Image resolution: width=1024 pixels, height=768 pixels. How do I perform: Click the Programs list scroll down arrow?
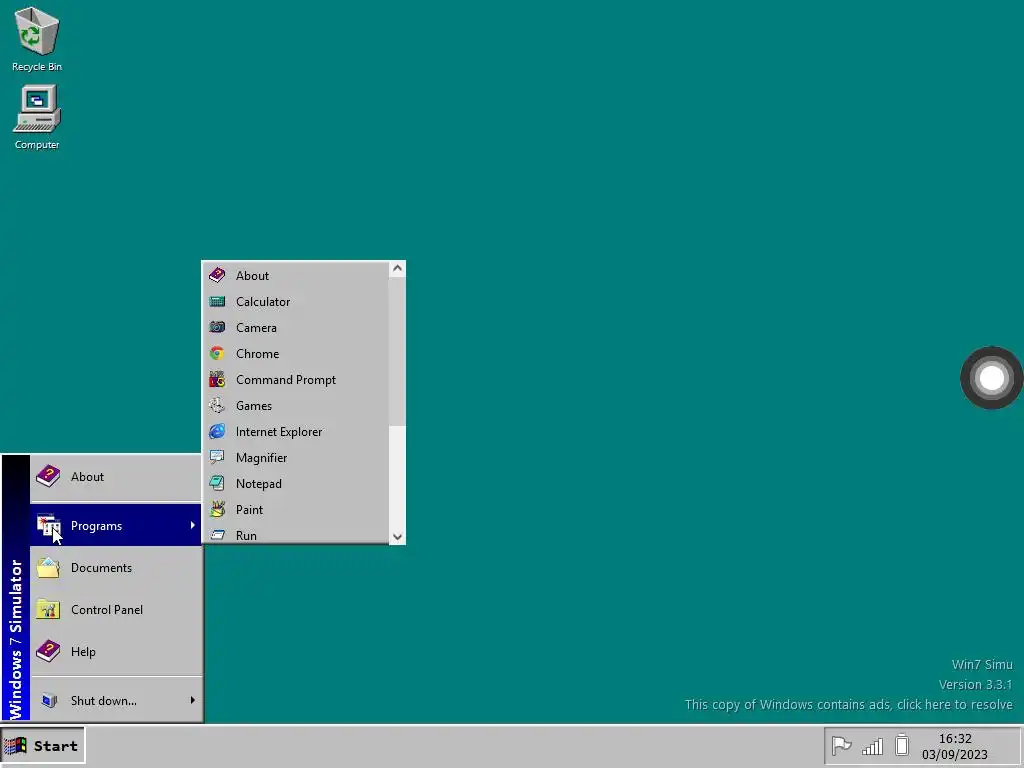[x=397, y=537]
